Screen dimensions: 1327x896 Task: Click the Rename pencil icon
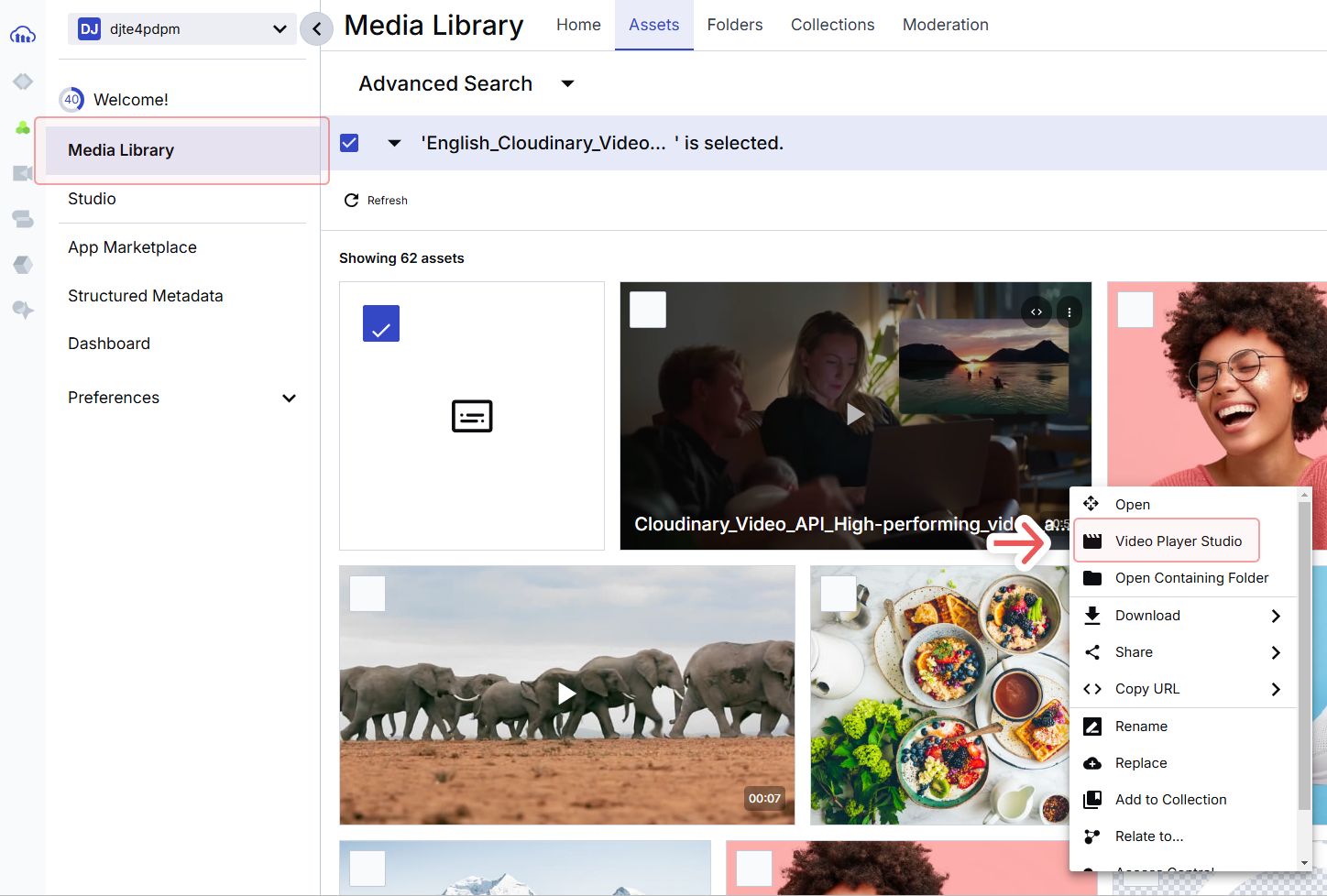pos(1092,727)
